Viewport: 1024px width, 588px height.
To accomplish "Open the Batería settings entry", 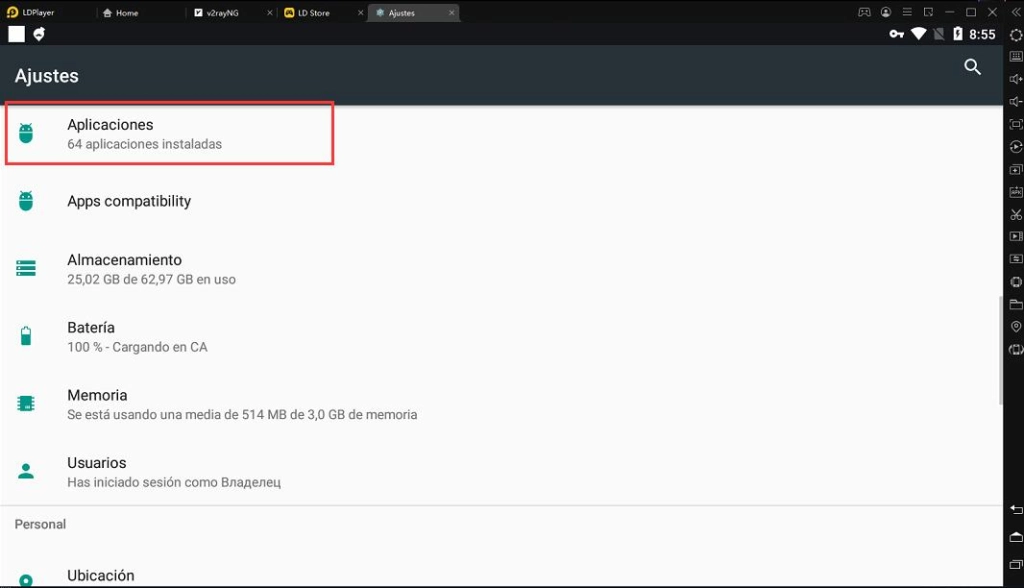I will coord(502,336).
